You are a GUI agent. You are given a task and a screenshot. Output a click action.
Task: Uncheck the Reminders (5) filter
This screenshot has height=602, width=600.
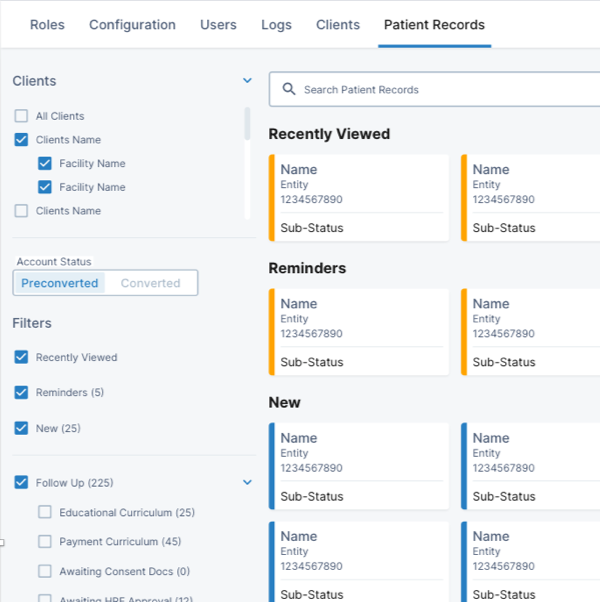[x=21, y=392]
